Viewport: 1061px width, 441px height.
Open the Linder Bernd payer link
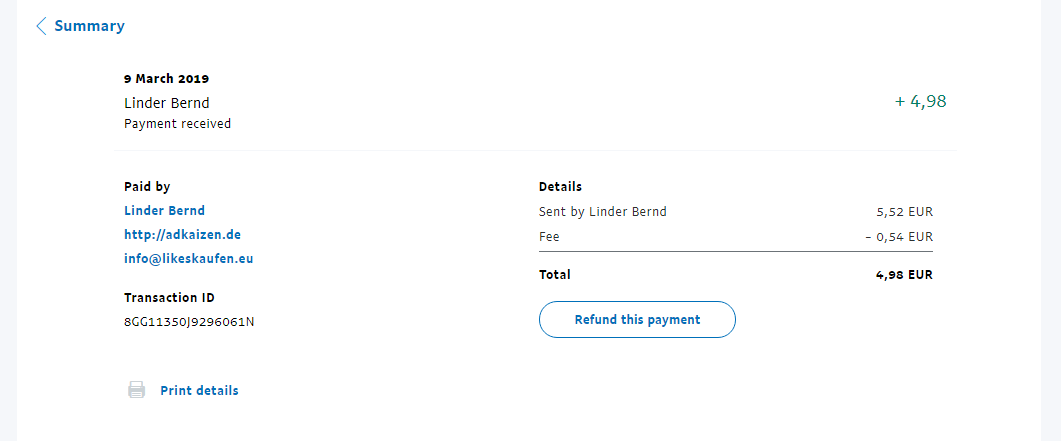coord(164,210)
